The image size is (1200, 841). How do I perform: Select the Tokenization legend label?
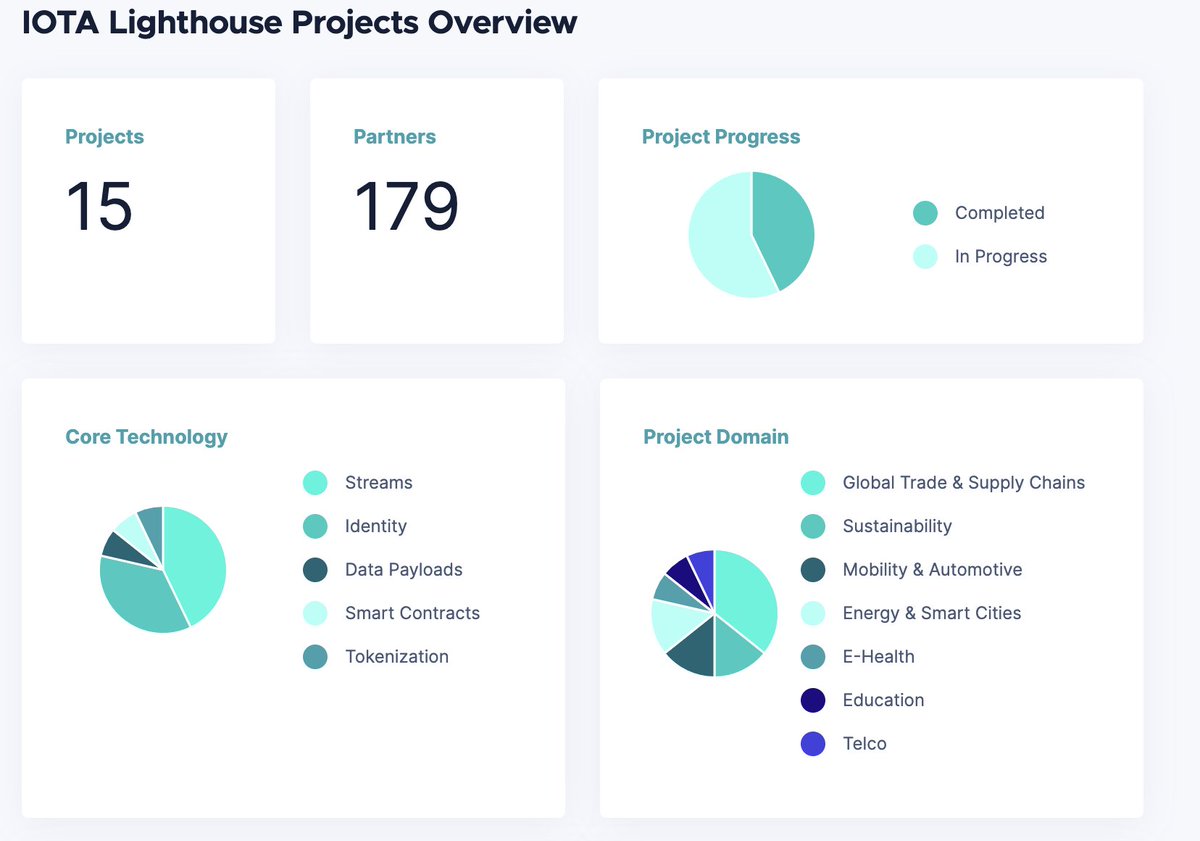(x=397, y=656)
